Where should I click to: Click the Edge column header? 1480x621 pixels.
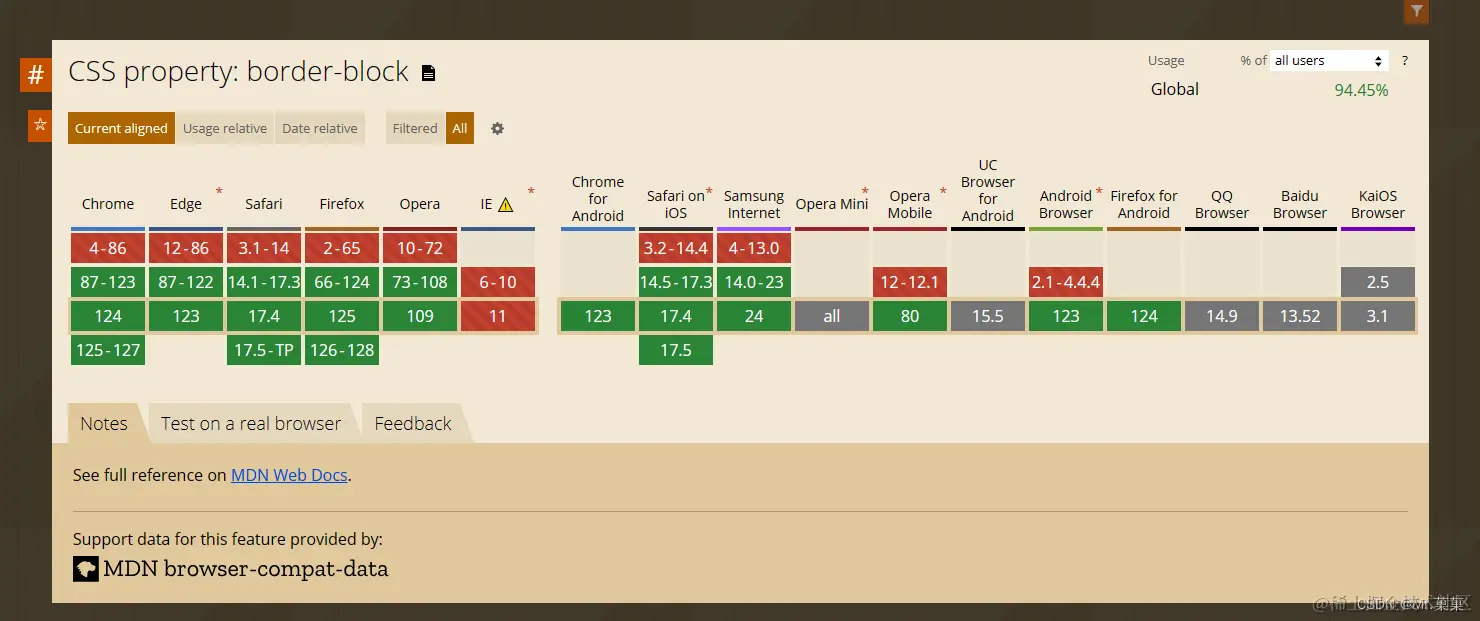(186, 204)
